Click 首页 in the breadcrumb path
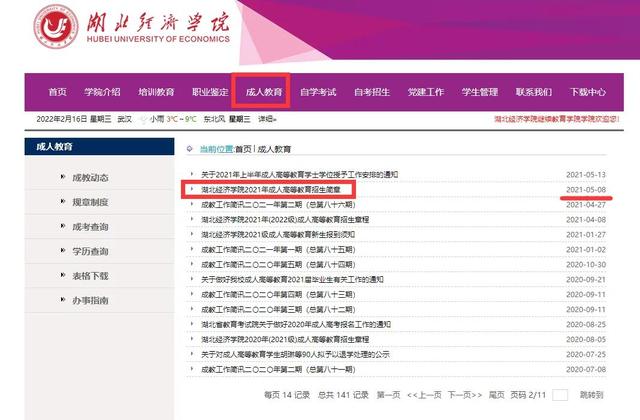The width and height of the screenshot is (640, 420). pos(243,149)
